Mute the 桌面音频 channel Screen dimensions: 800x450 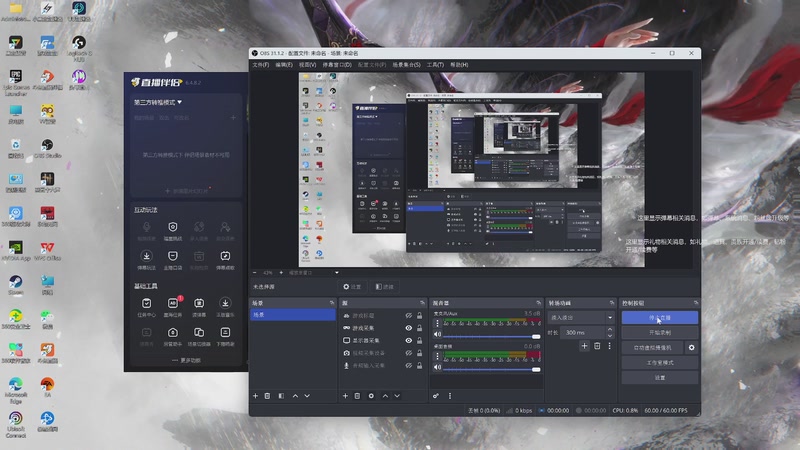[437, 367]
